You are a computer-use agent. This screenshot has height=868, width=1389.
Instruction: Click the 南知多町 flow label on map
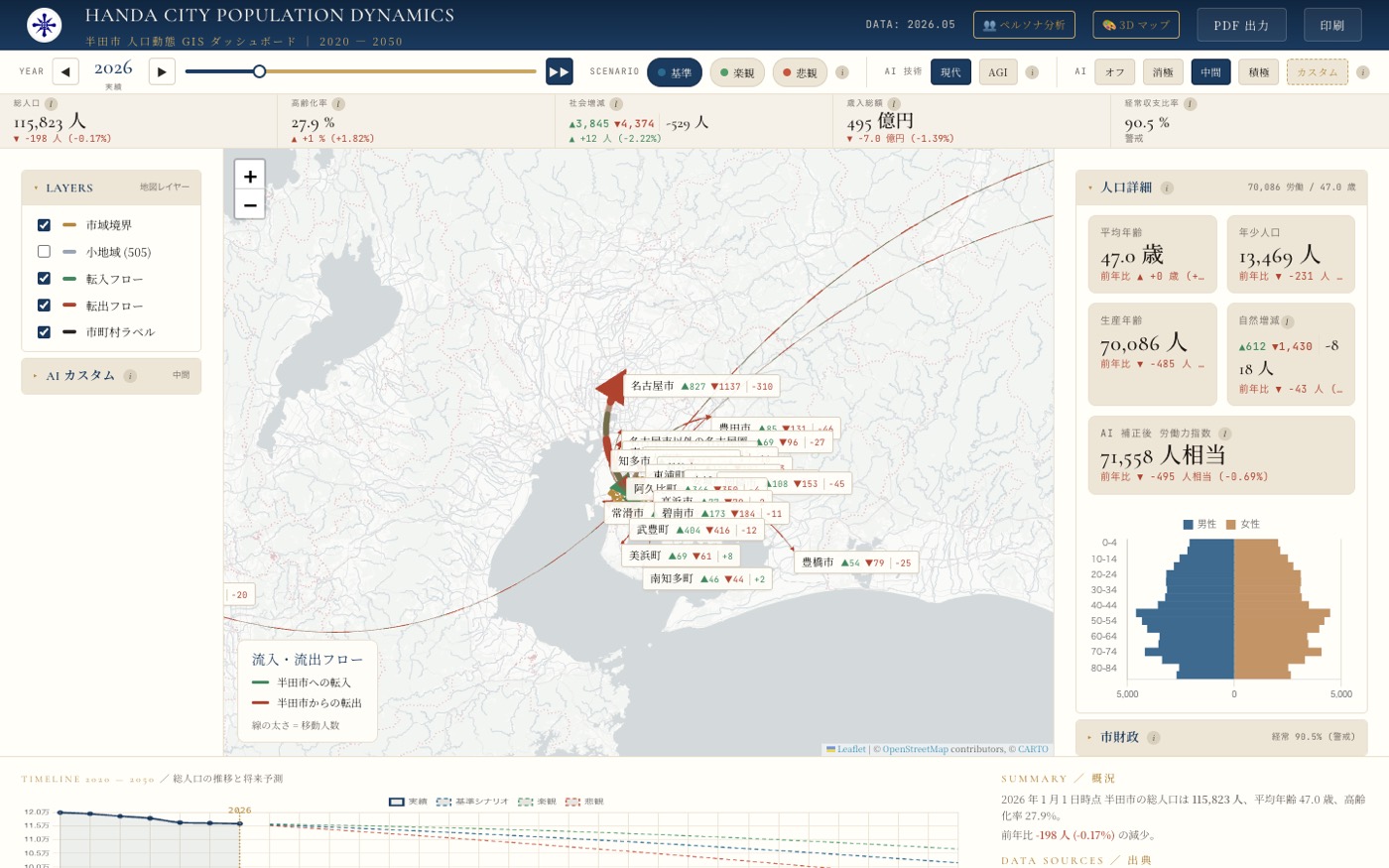pyautogui.click(x=707, y=578)
